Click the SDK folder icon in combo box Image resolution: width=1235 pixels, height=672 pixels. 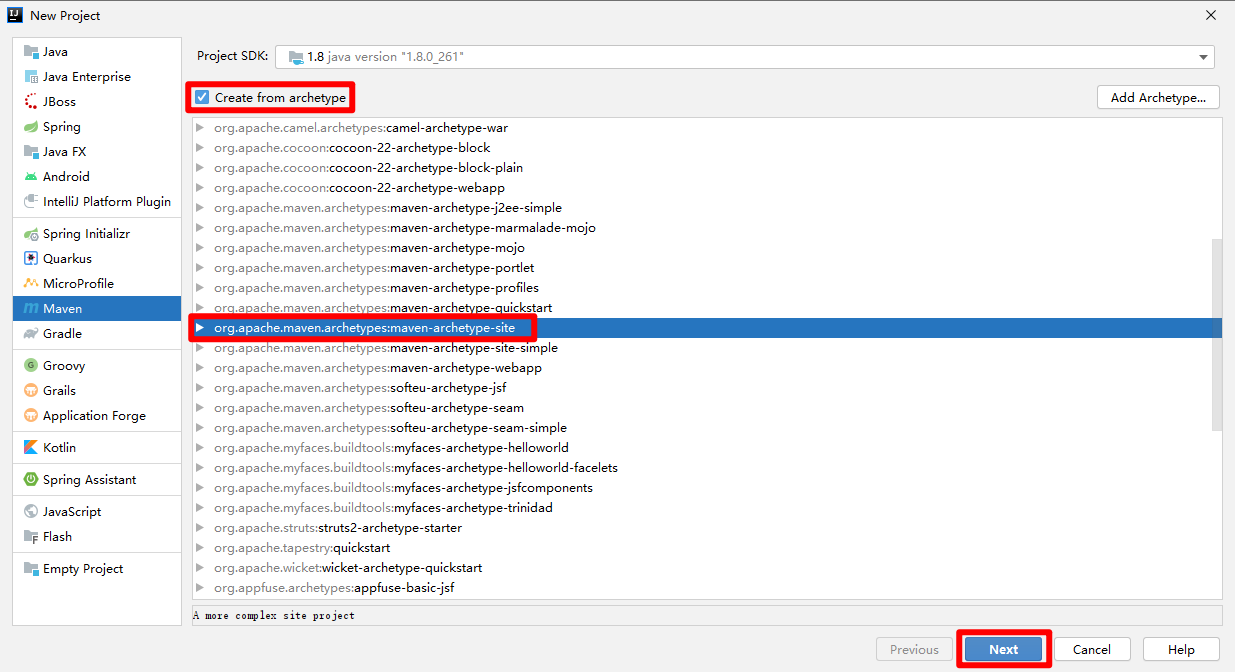(x=294, y=57)
